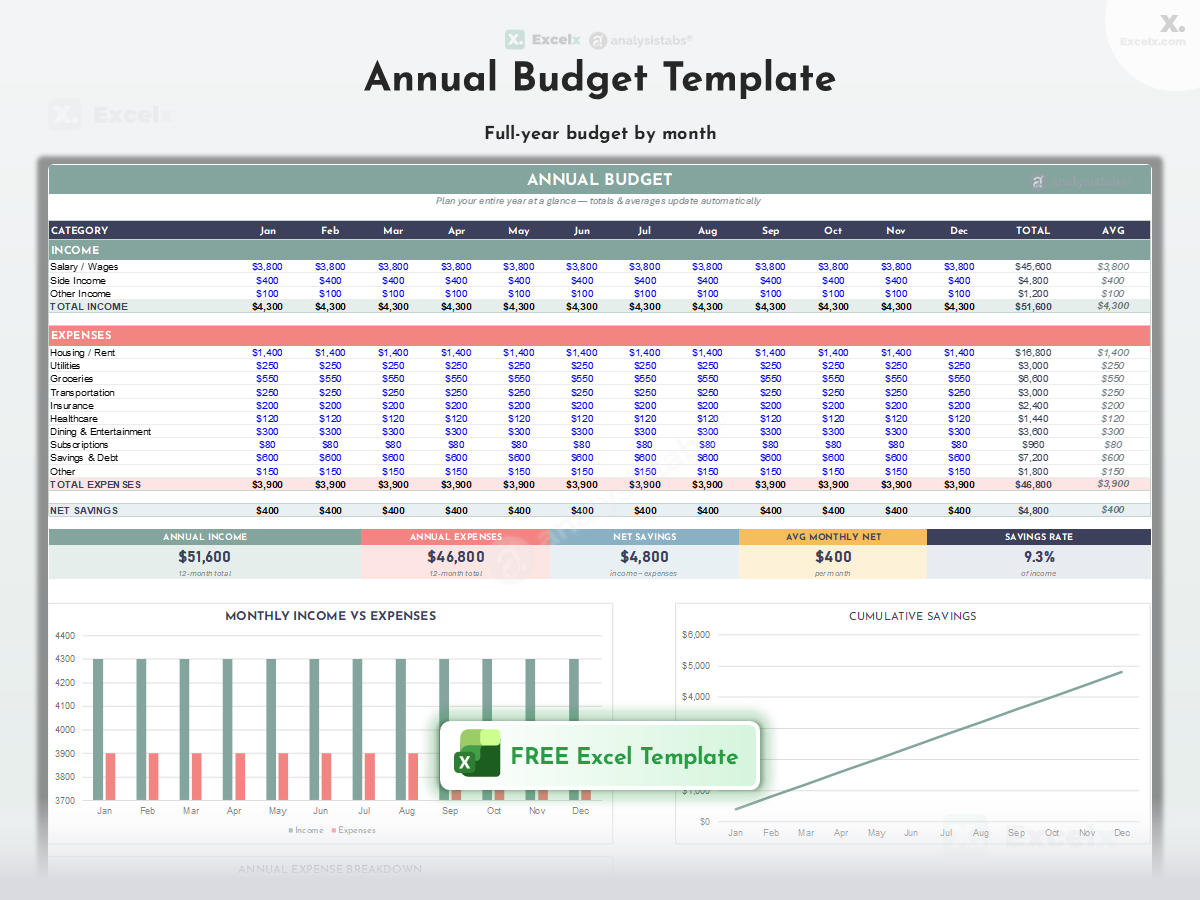The image size is (1200, 900).
Task: Click the Total Expenses total cell $46,800
Action: pyautogui.click(x=1033, y=485)
